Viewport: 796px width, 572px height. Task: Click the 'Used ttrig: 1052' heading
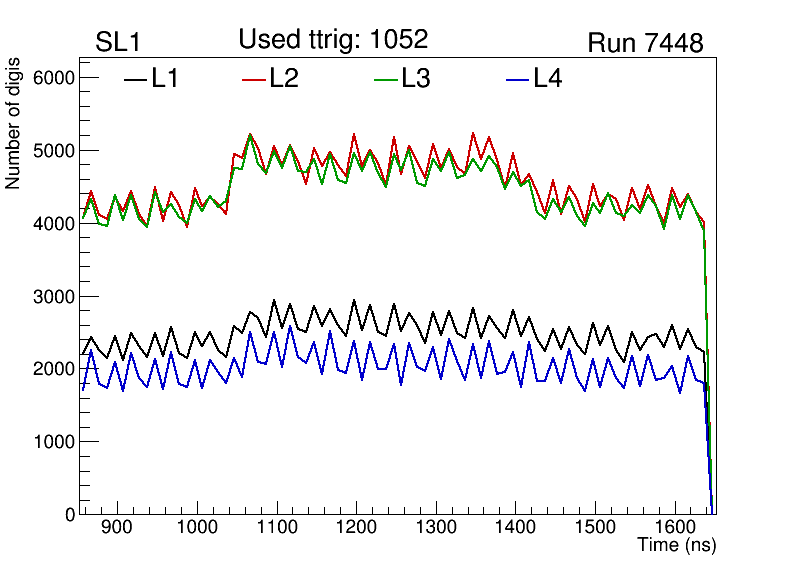(x=333, y=40)
